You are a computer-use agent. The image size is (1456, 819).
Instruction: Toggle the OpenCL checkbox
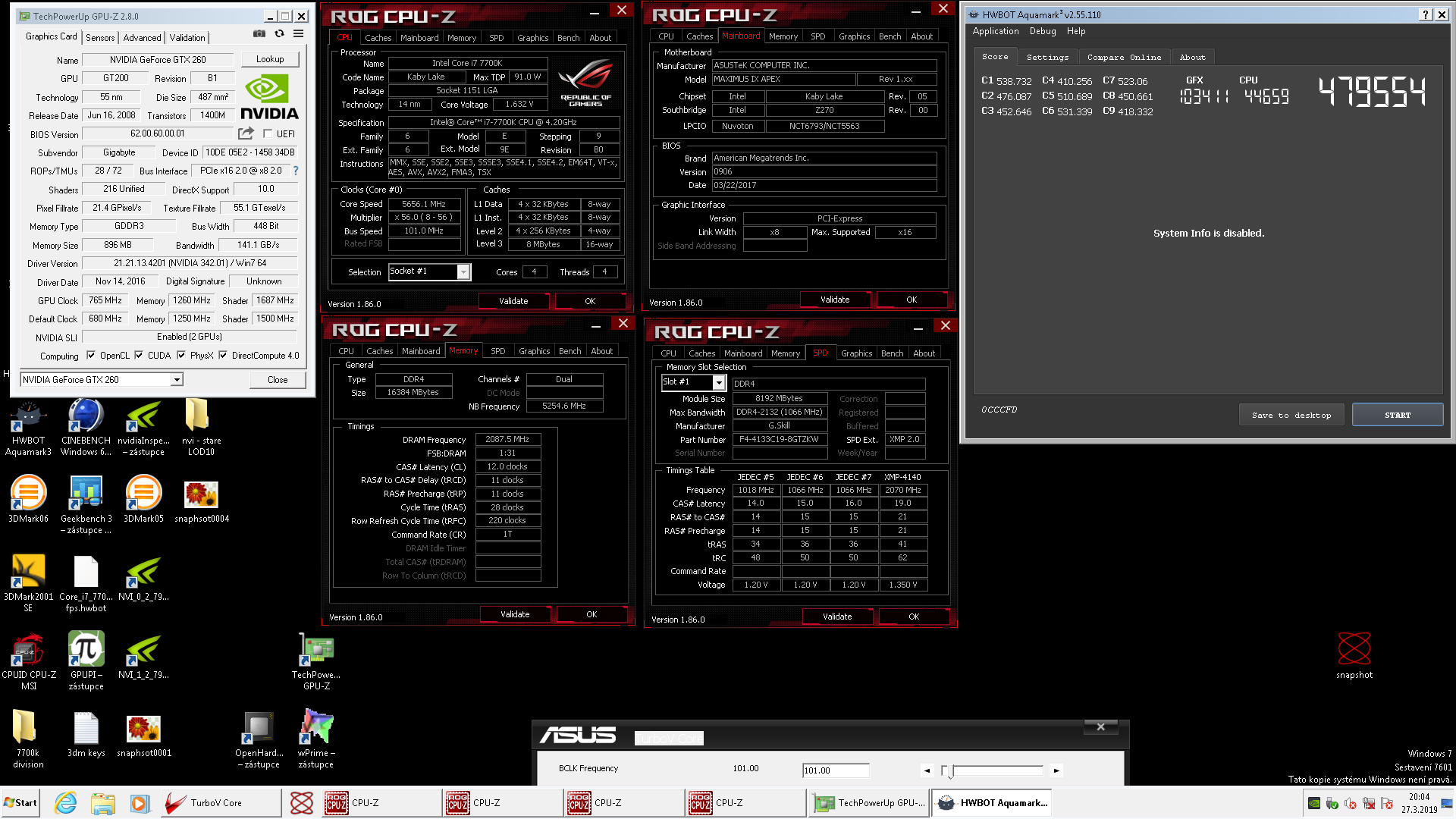[x=91, y=355]
